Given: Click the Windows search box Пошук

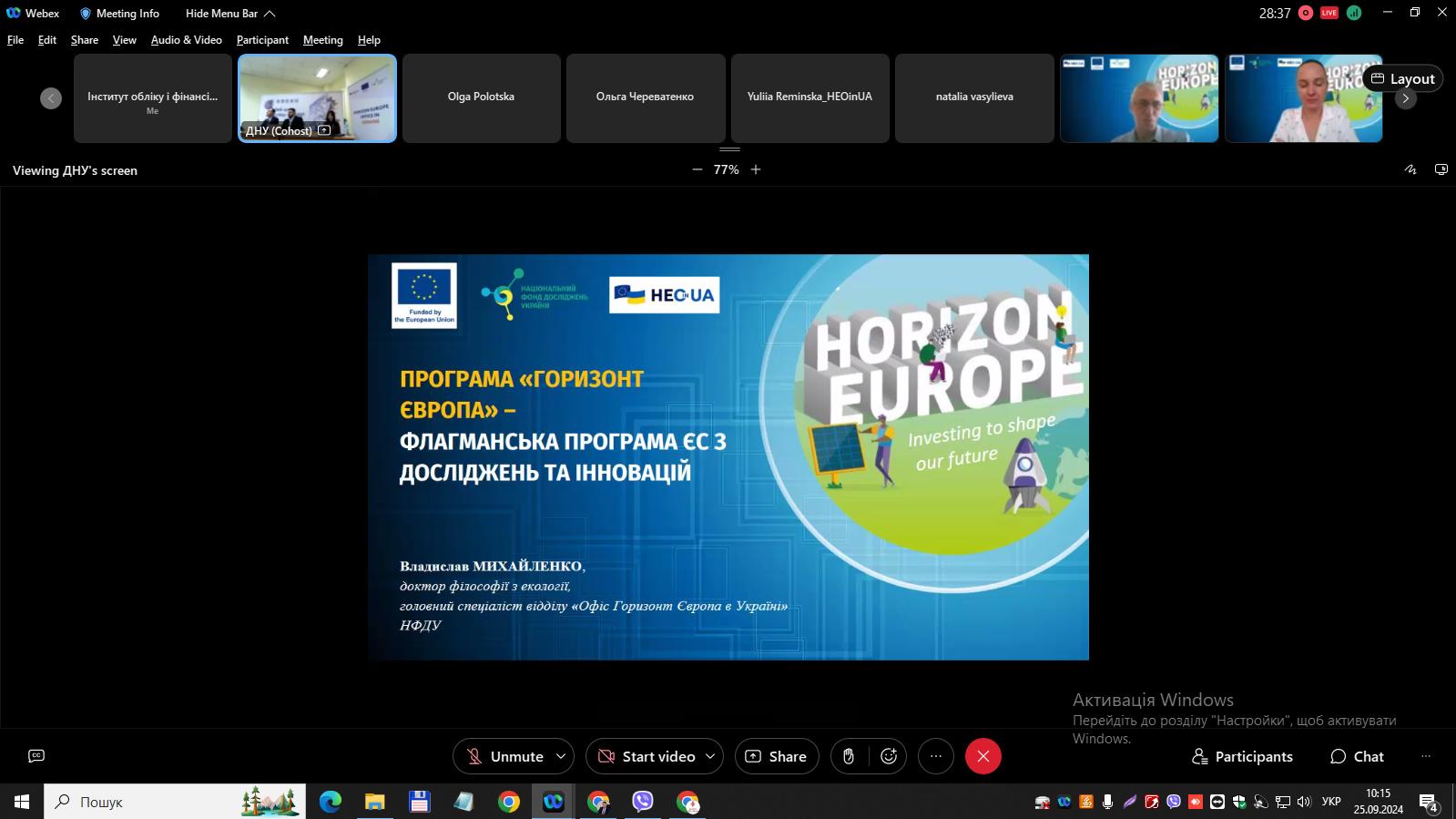Looking at the screenshot, I should [175, 802].
